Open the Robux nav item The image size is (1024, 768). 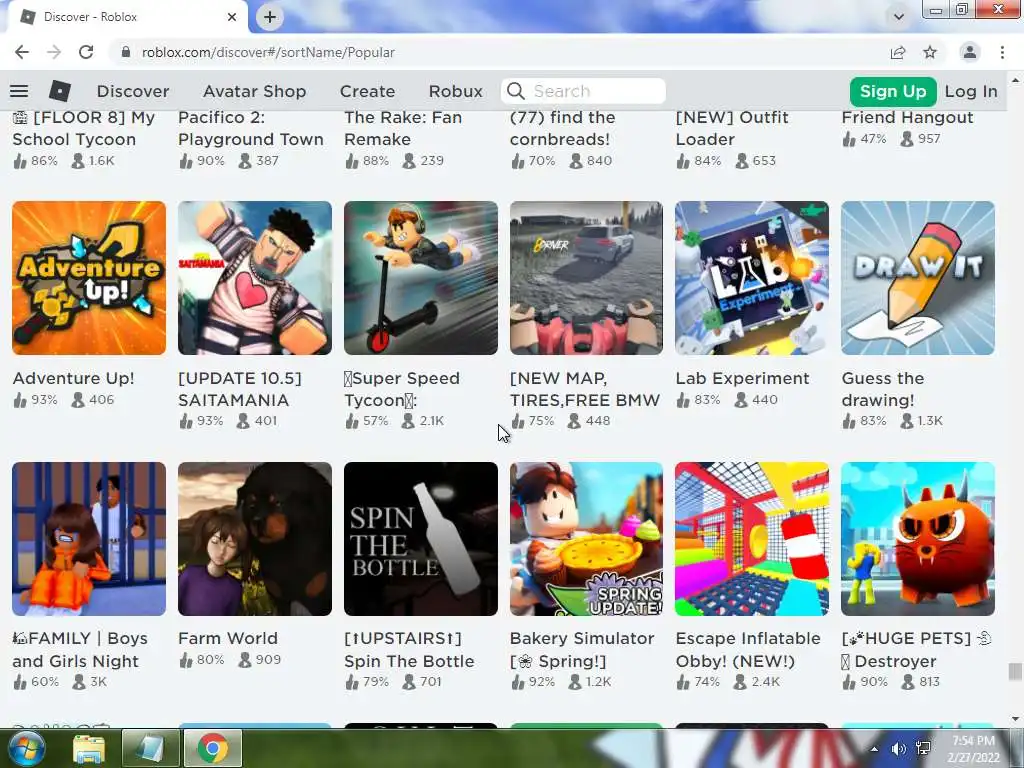point(455,91)
